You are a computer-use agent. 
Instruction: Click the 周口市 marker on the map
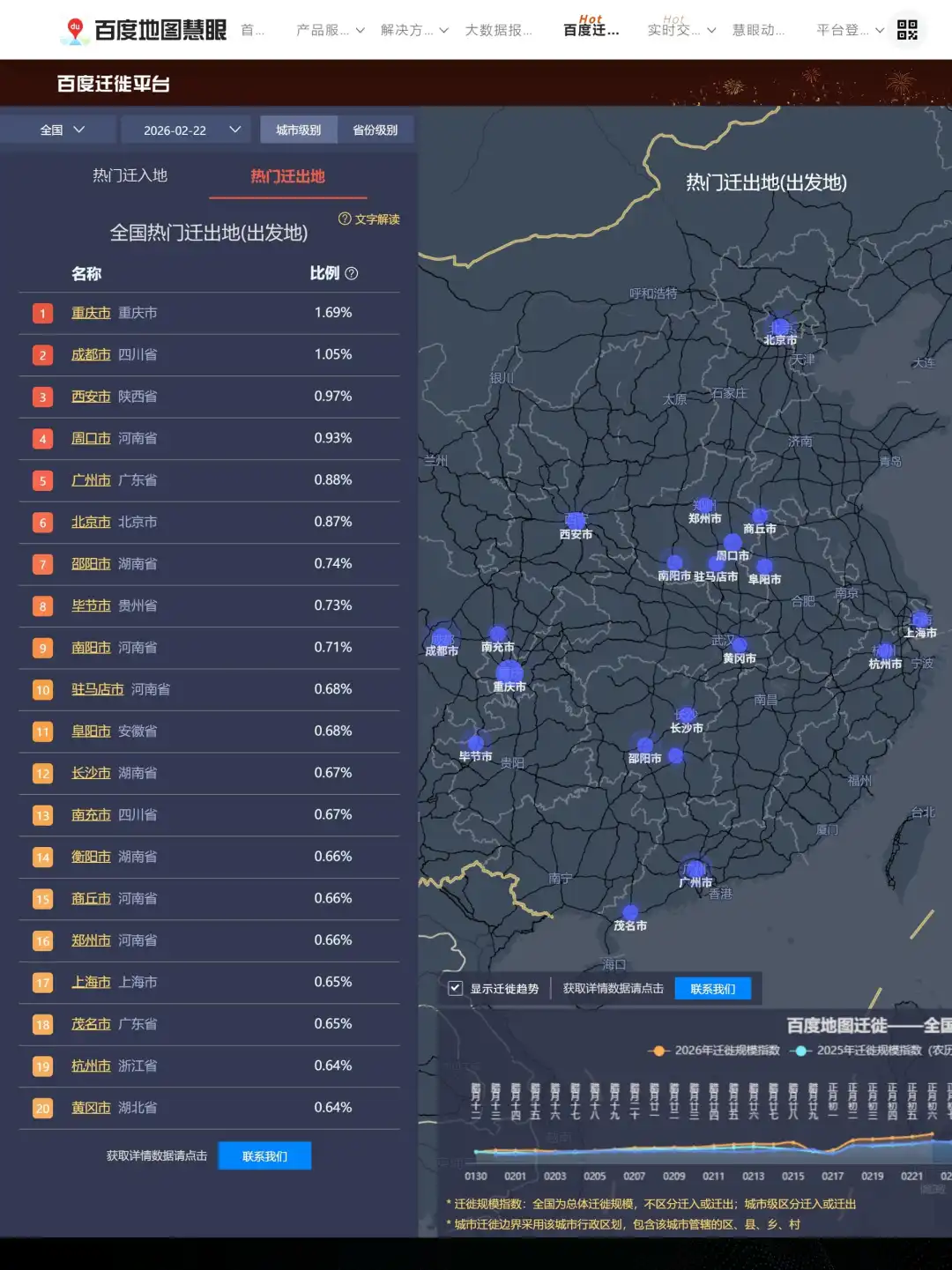pos(733,543)
